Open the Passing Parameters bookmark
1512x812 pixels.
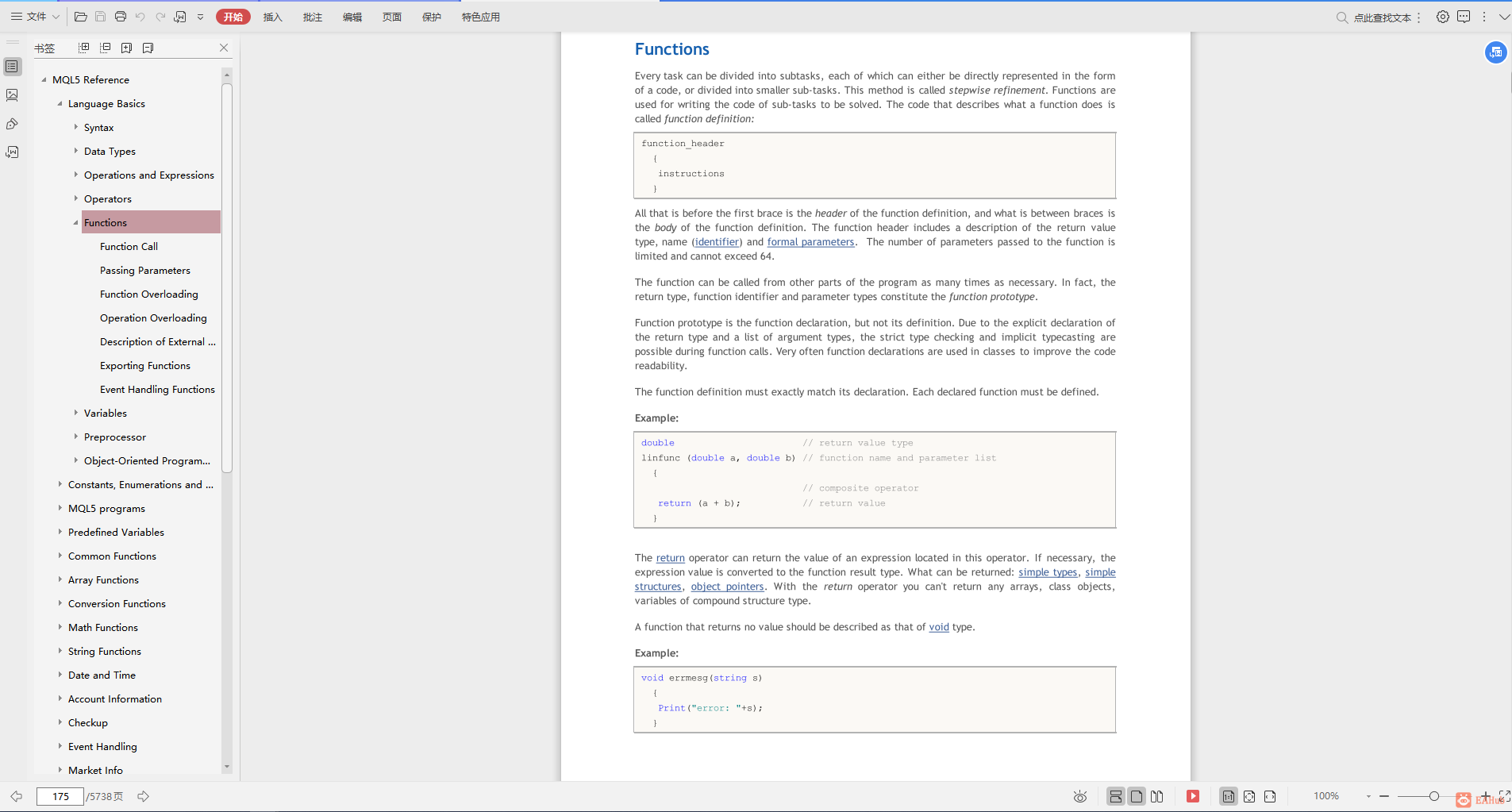click(x=145, y=271)
